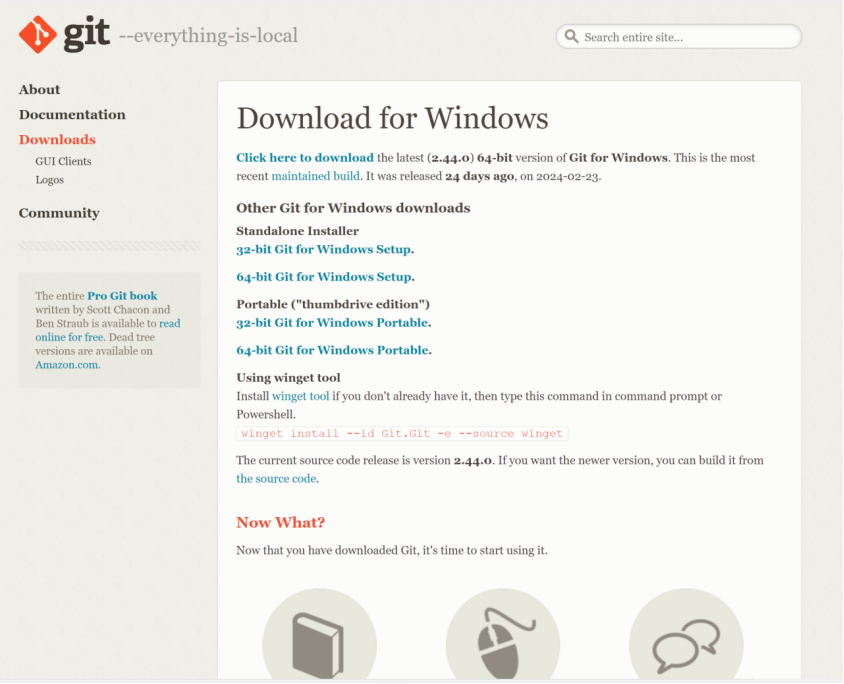The width and height of the screenshot is (844, 684).
Task: Open the Pro Git book link
Action: (x=122, y=295)
